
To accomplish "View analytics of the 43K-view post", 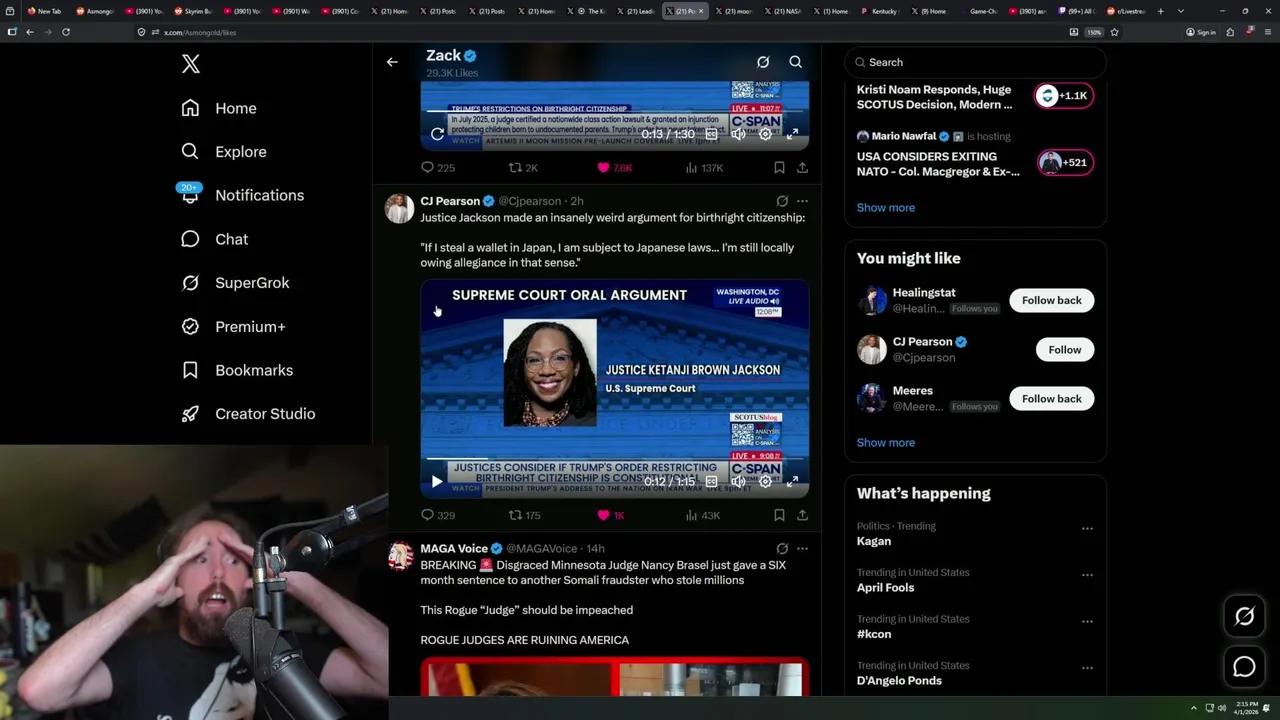I will coord(703,516).
